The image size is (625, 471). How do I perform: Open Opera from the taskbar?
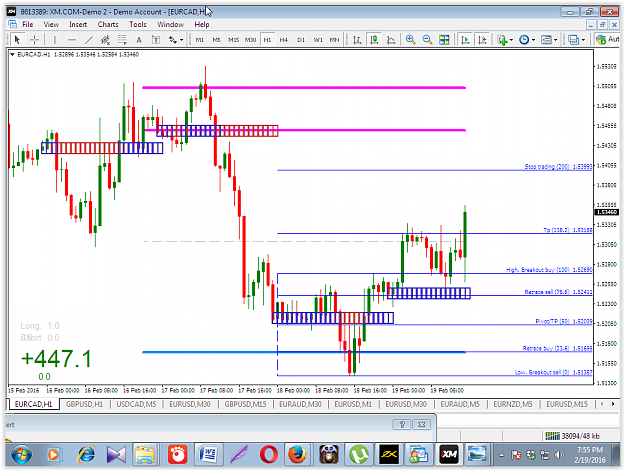click(x=269, y=455)
